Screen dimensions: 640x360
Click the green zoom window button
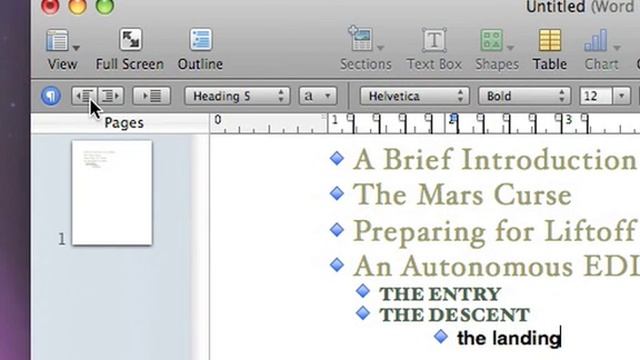pyautogui.click(x=105, y=6)
